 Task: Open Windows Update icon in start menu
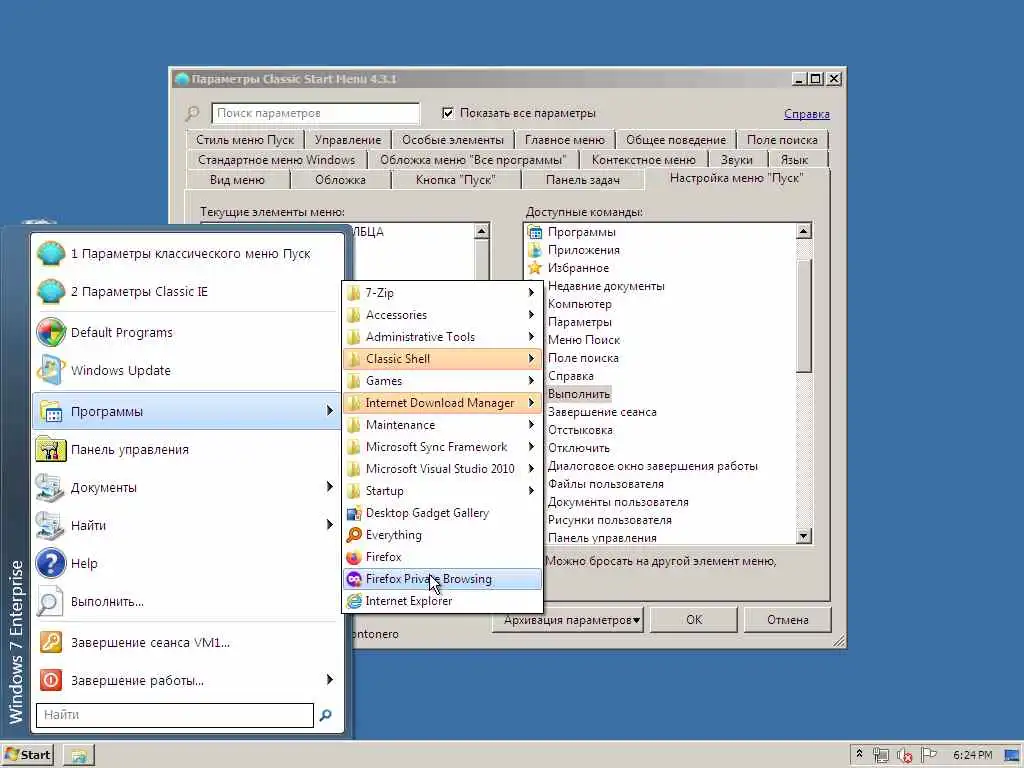[x=51, y=370]
